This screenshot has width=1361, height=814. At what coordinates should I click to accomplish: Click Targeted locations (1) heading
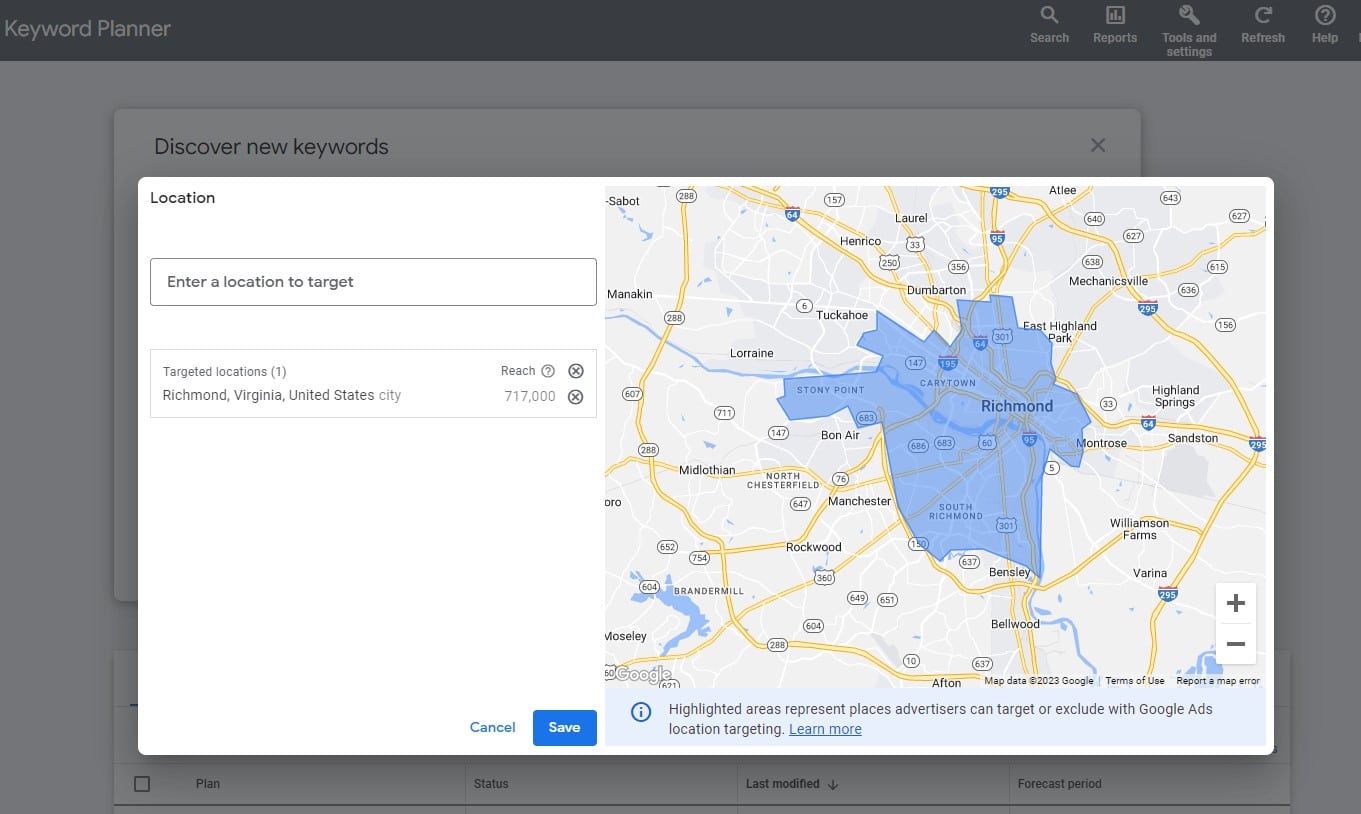(x=225, y=371)
